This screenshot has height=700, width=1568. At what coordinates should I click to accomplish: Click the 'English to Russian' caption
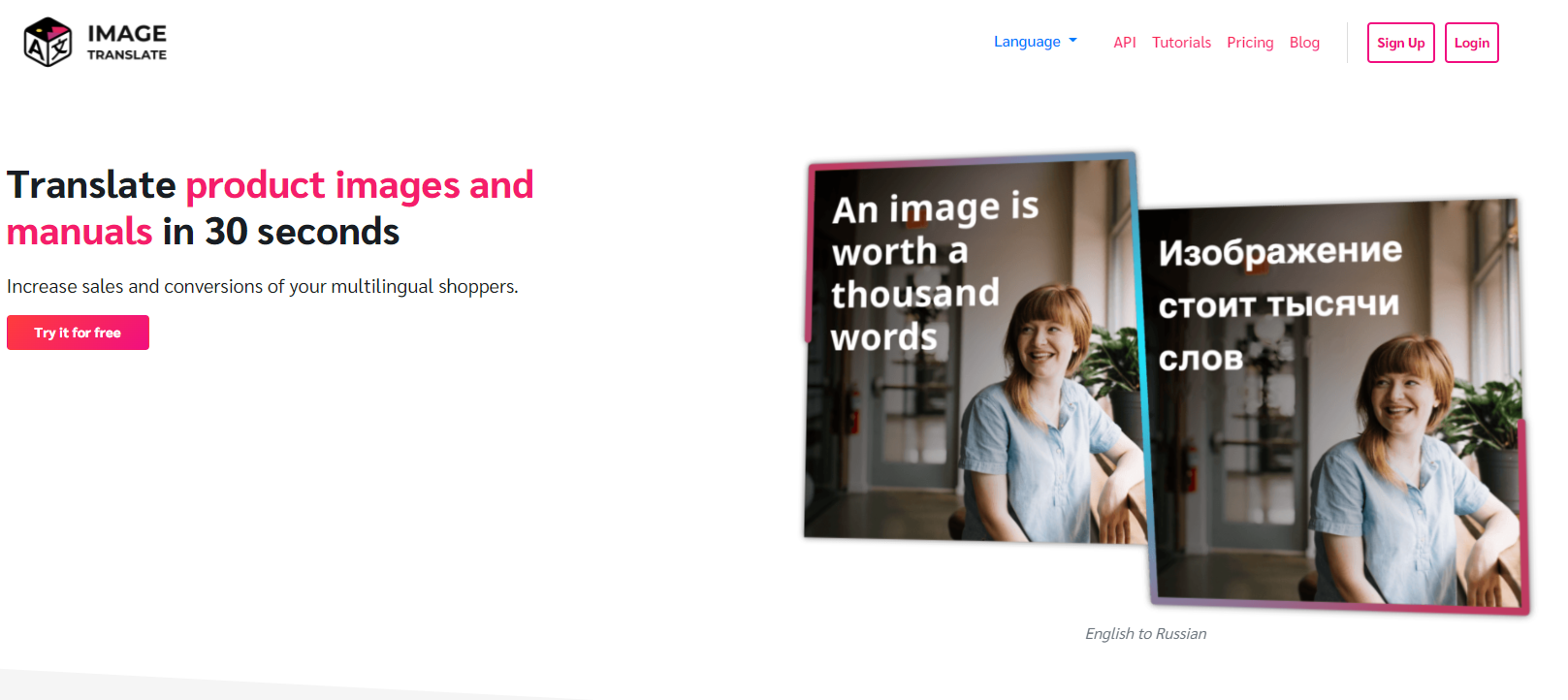(1145, 633)
